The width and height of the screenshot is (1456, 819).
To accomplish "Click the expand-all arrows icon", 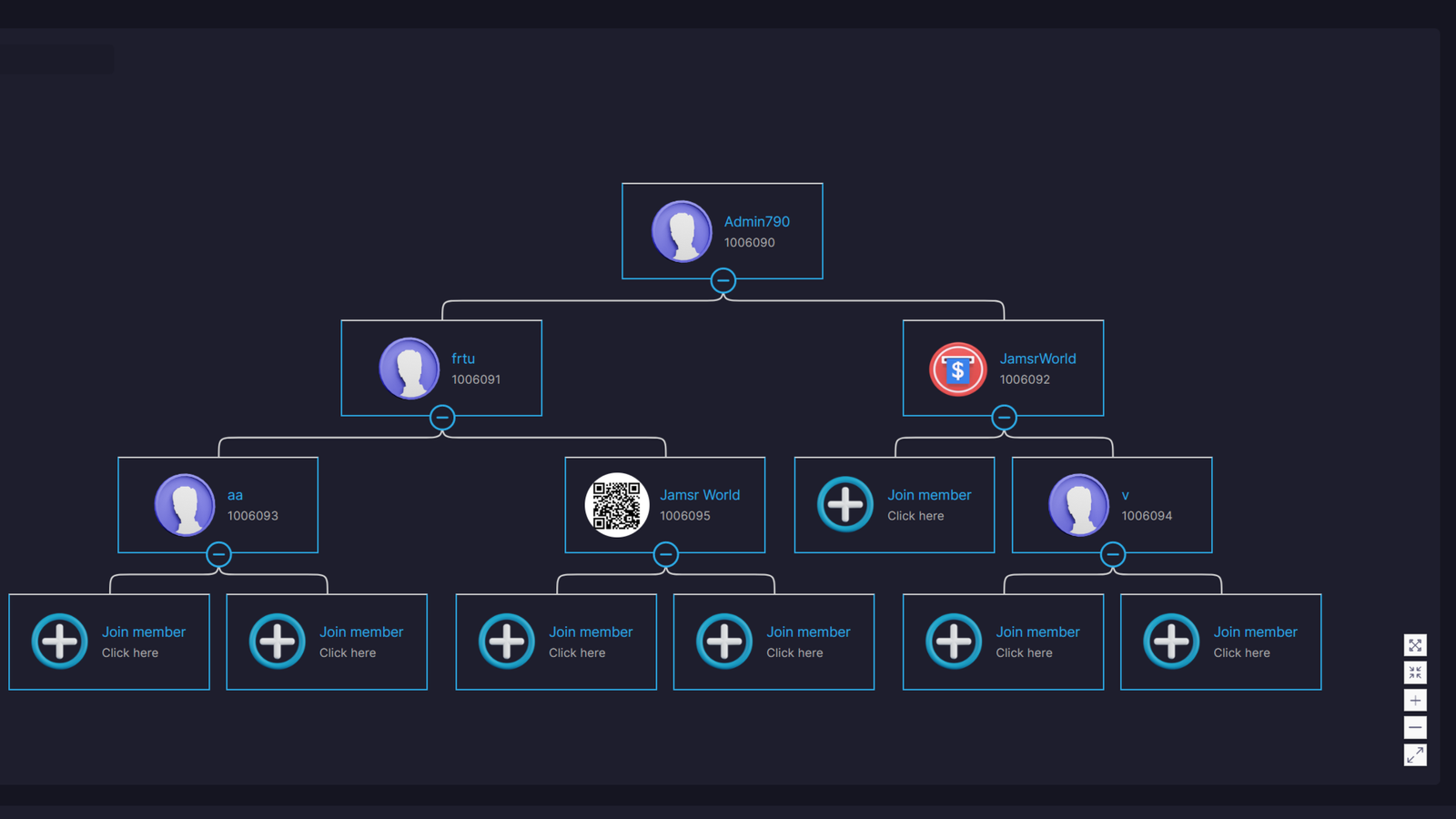I will point(1415,645).
